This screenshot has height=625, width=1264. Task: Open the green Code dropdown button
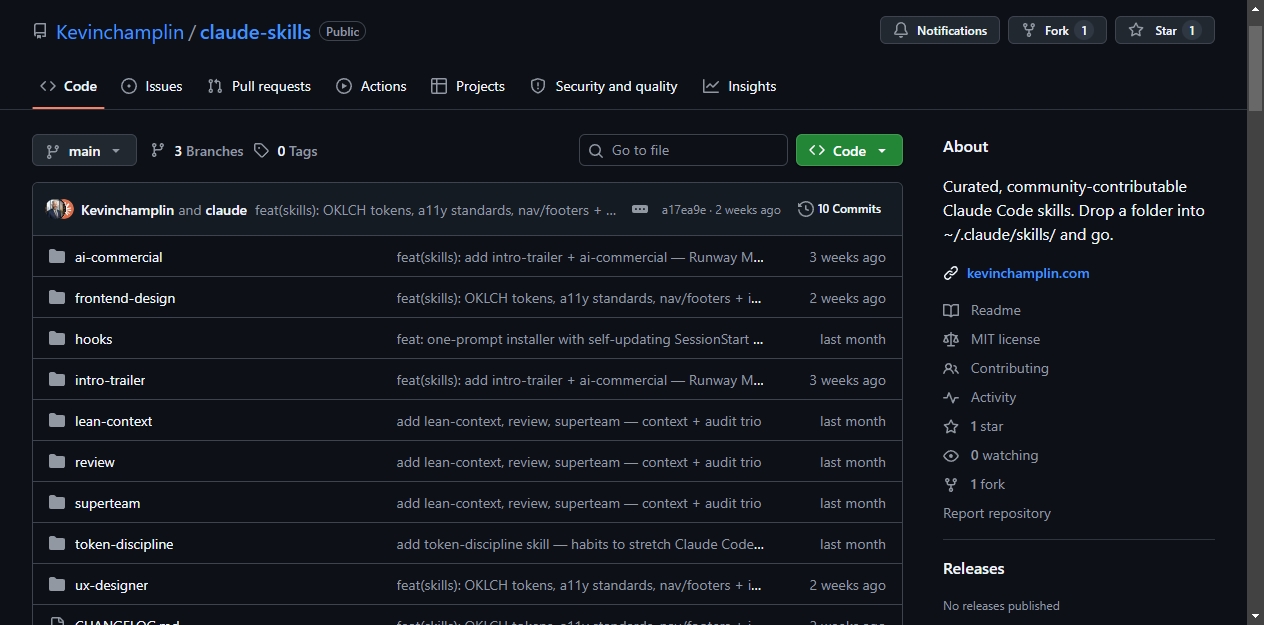[x=849, y=150]
